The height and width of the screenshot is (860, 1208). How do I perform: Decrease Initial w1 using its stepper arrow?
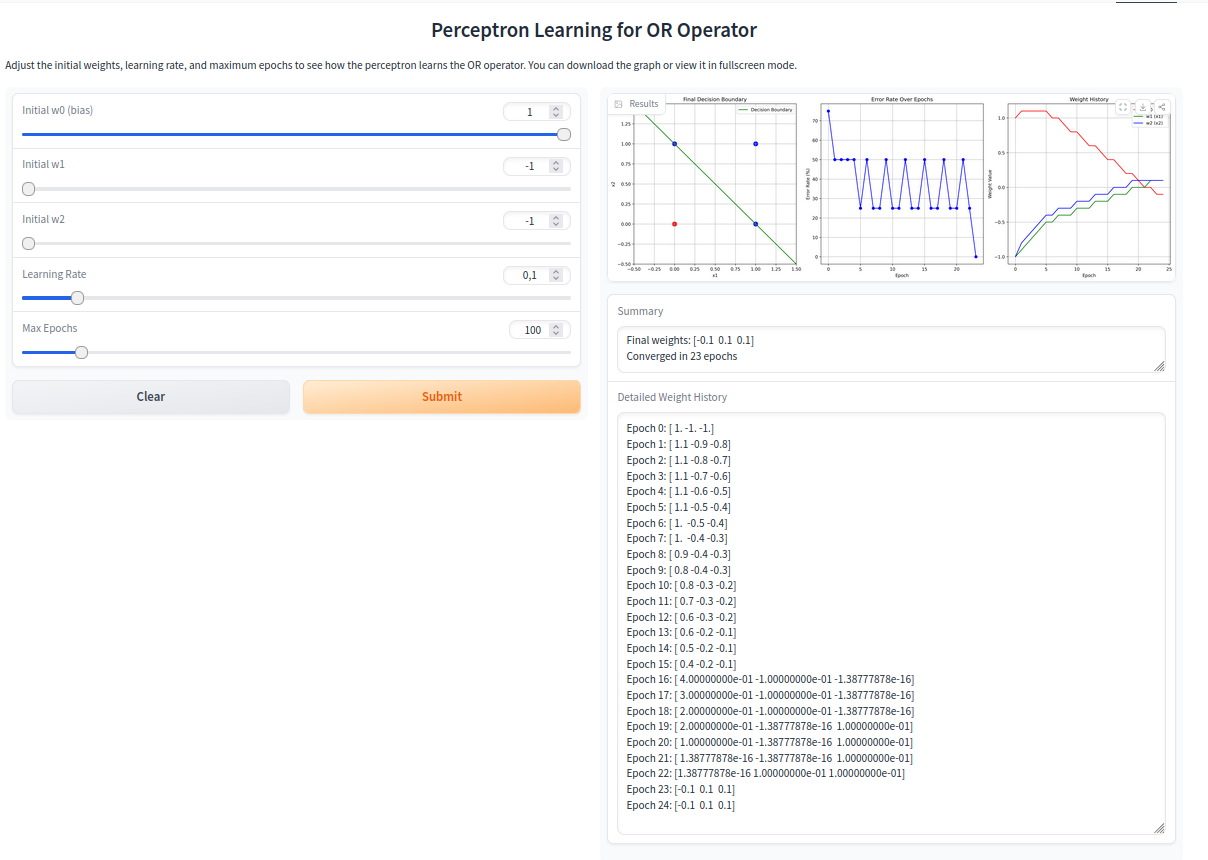[x=558, y=170]
